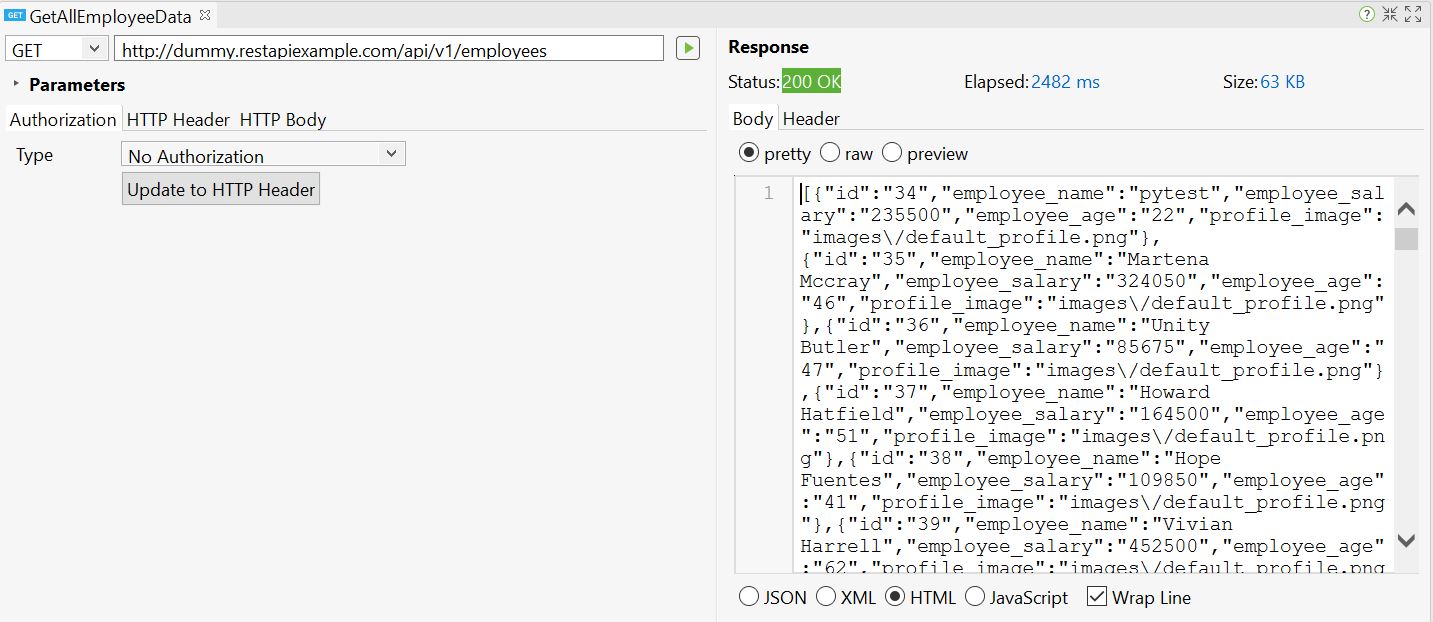The height and width of the screenshot is (622, 1433).
Task: Open help via the question mark icon
Action: coord(1366,14)
